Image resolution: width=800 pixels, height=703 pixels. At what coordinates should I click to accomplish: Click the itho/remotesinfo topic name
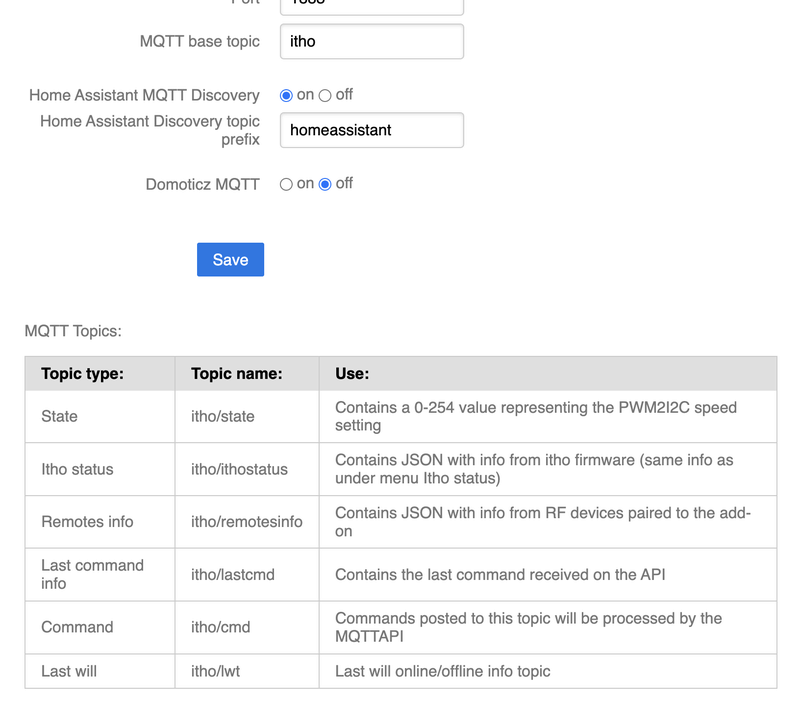[246, 521]
